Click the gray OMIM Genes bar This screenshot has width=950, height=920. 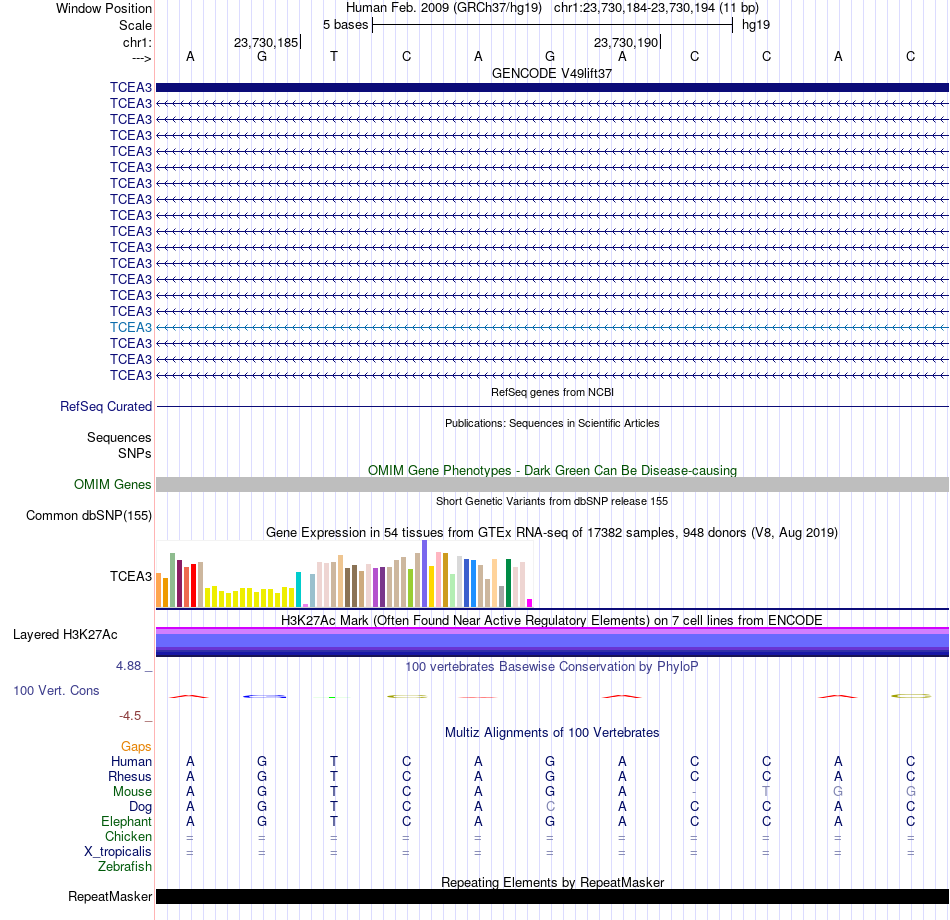pos(552,484)
